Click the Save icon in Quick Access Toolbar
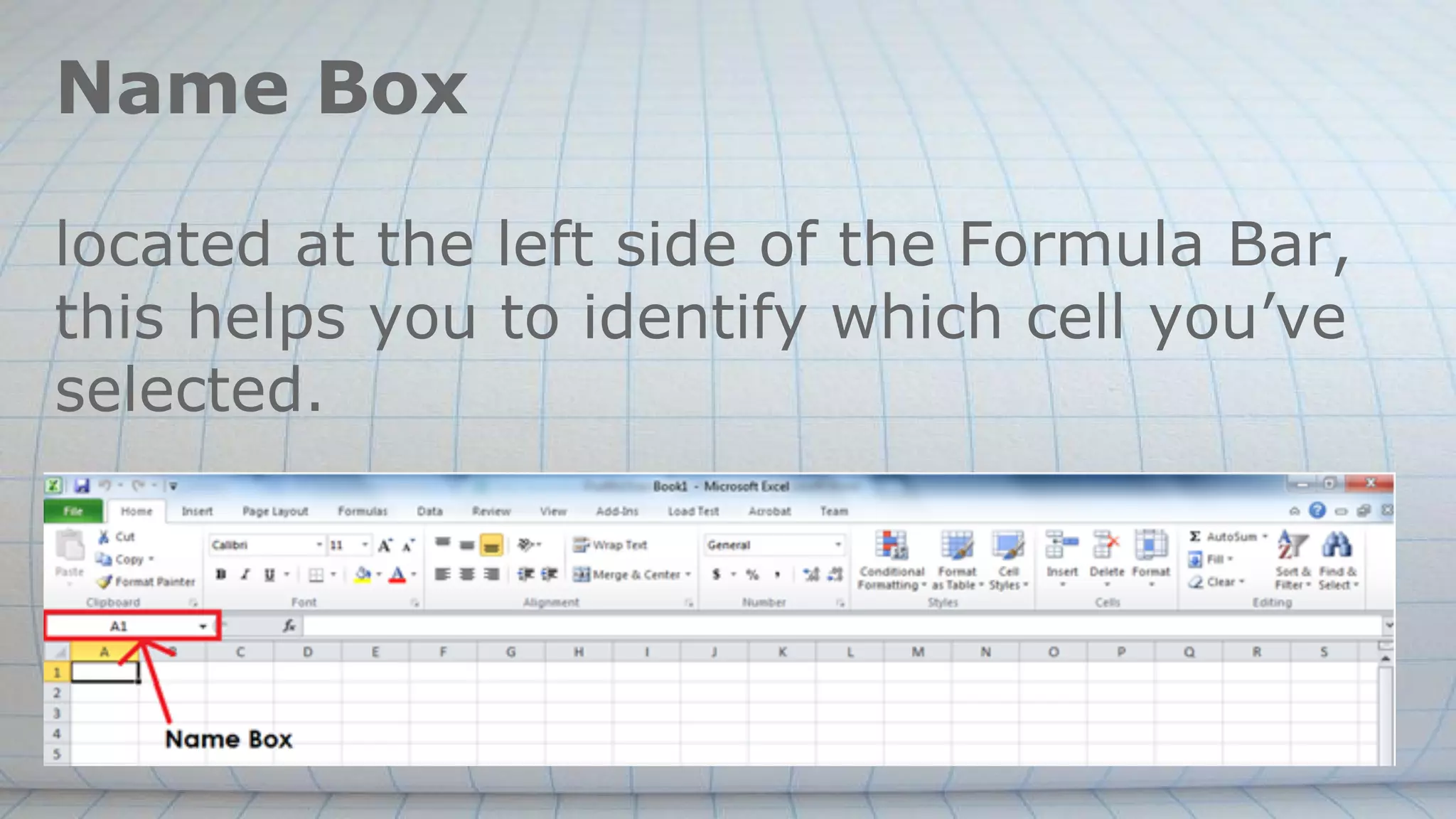 pos(82,486)
